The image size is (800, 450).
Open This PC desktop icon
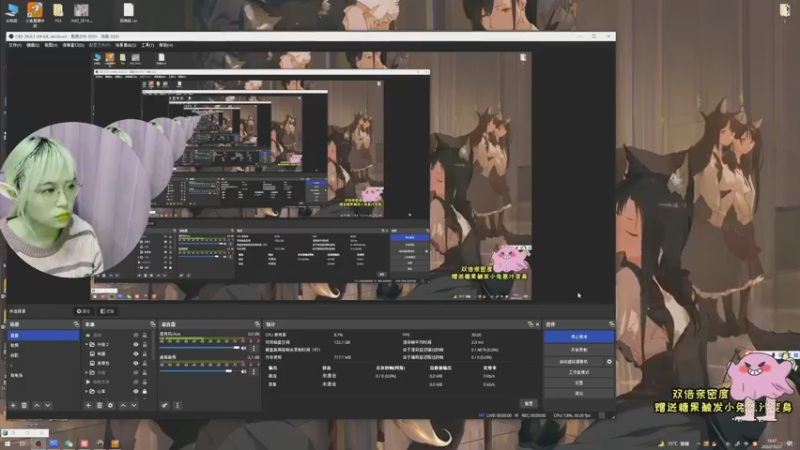(12, 12)
